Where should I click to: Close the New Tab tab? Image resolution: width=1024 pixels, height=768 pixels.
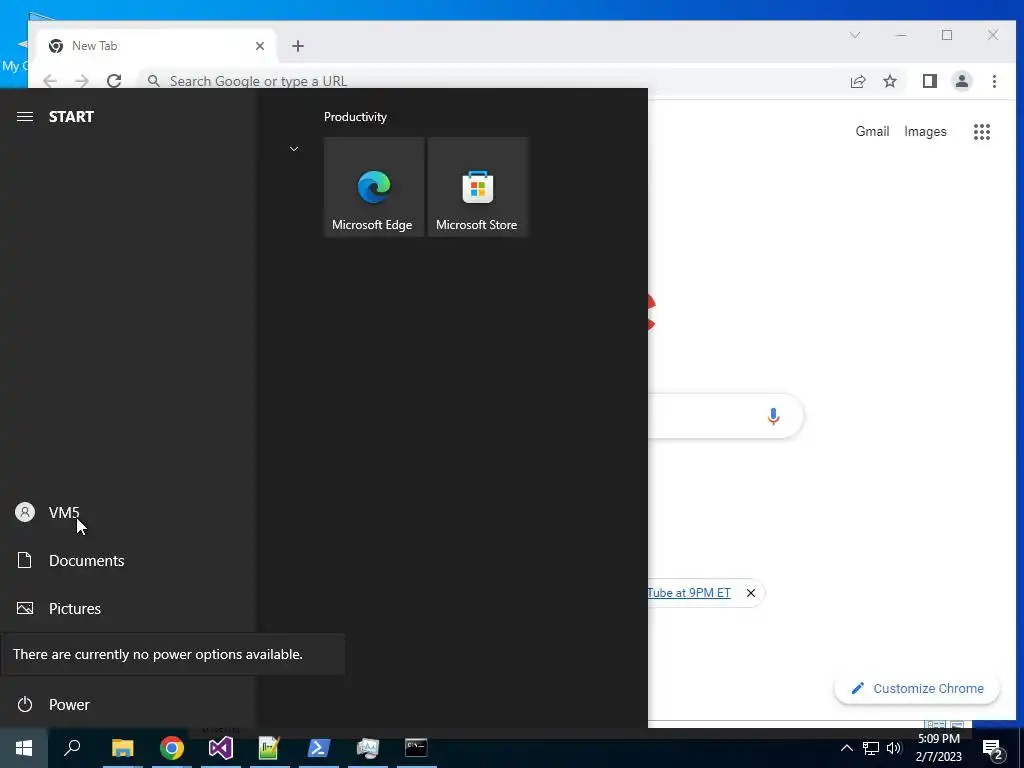click(x=260, y=46)
